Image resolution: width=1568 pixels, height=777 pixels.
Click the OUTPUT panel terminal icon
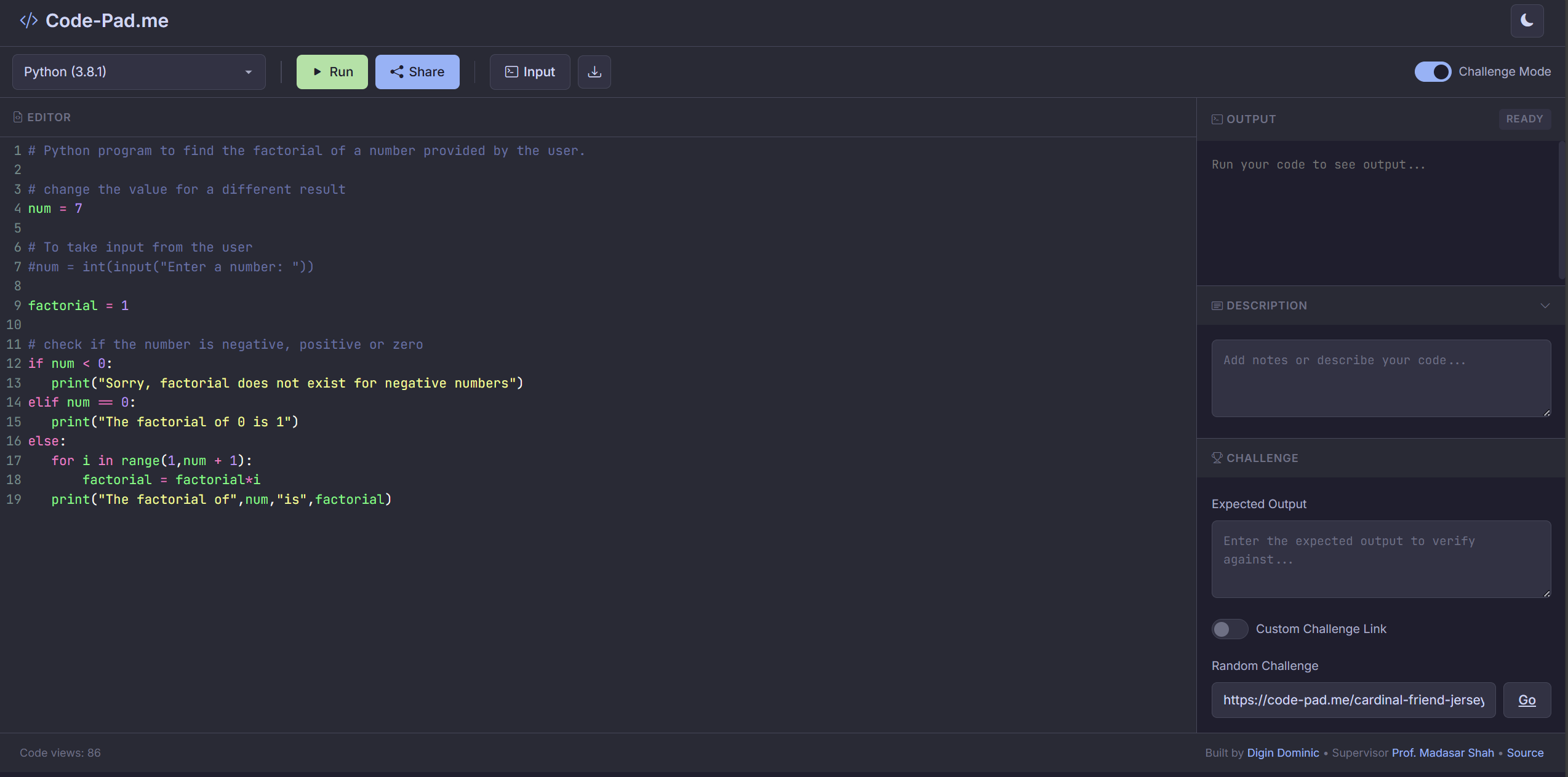[x=1217, y=118]
